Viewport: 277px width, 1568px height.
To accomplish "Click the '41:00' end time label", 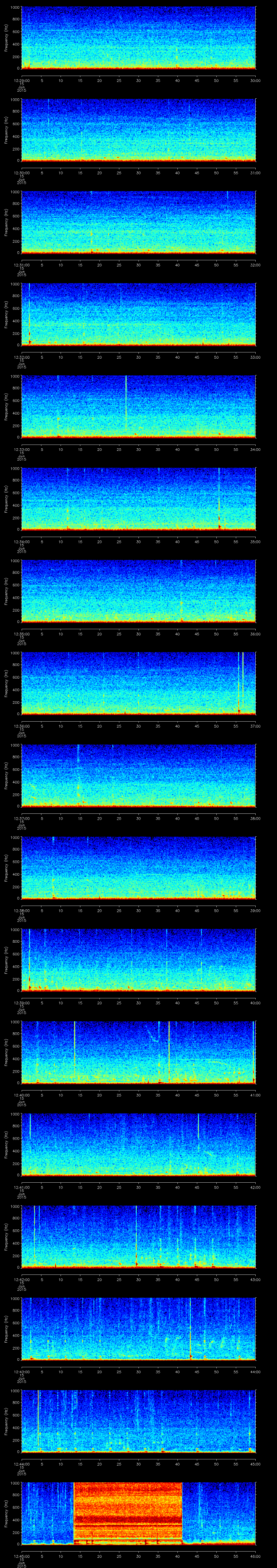I will (x=255, y=1095).
